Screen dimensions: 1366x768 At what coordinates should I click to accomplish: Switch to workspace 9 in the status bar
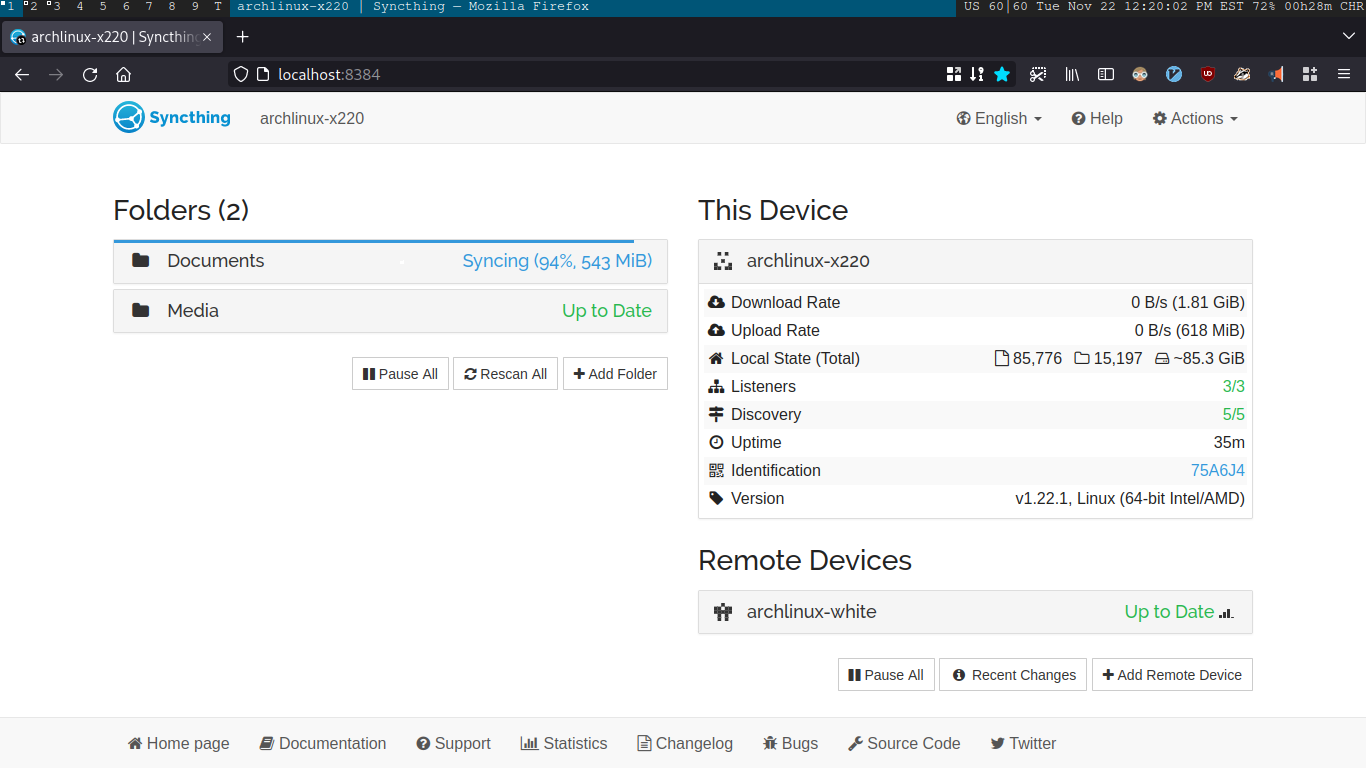pos(195,7)
